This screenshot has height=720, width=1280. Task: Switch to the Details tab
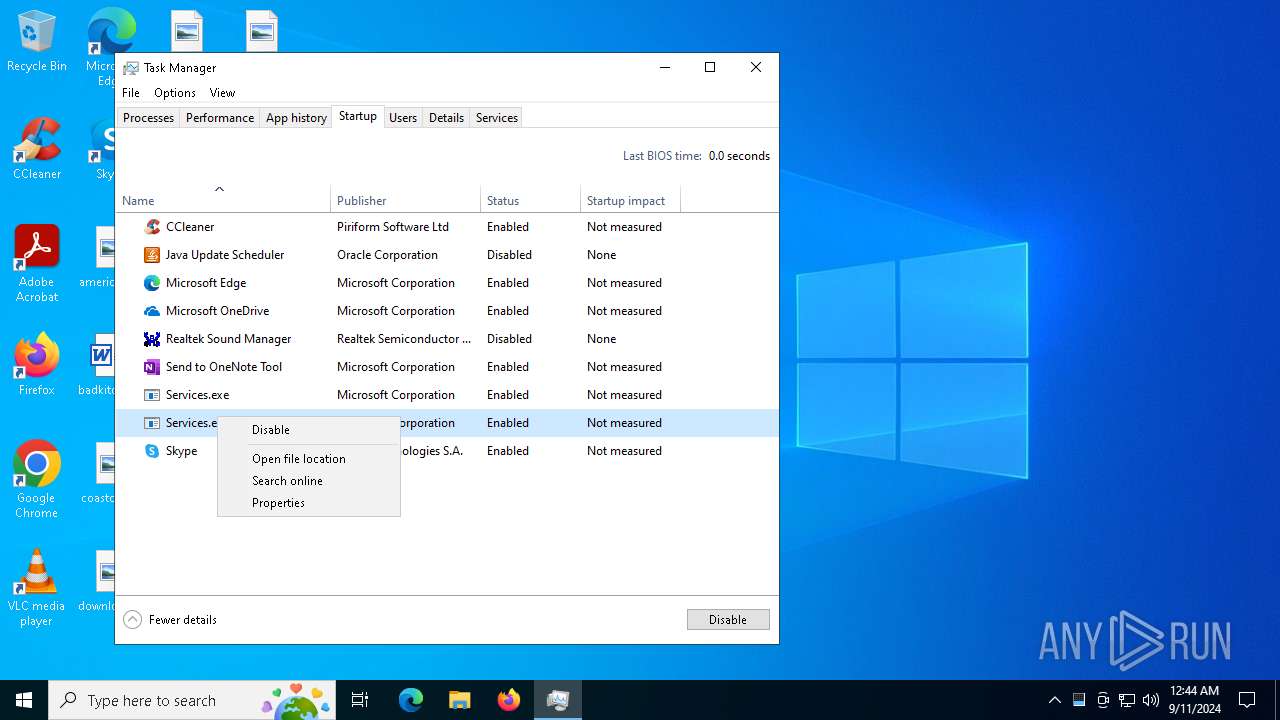pos(446,118)
